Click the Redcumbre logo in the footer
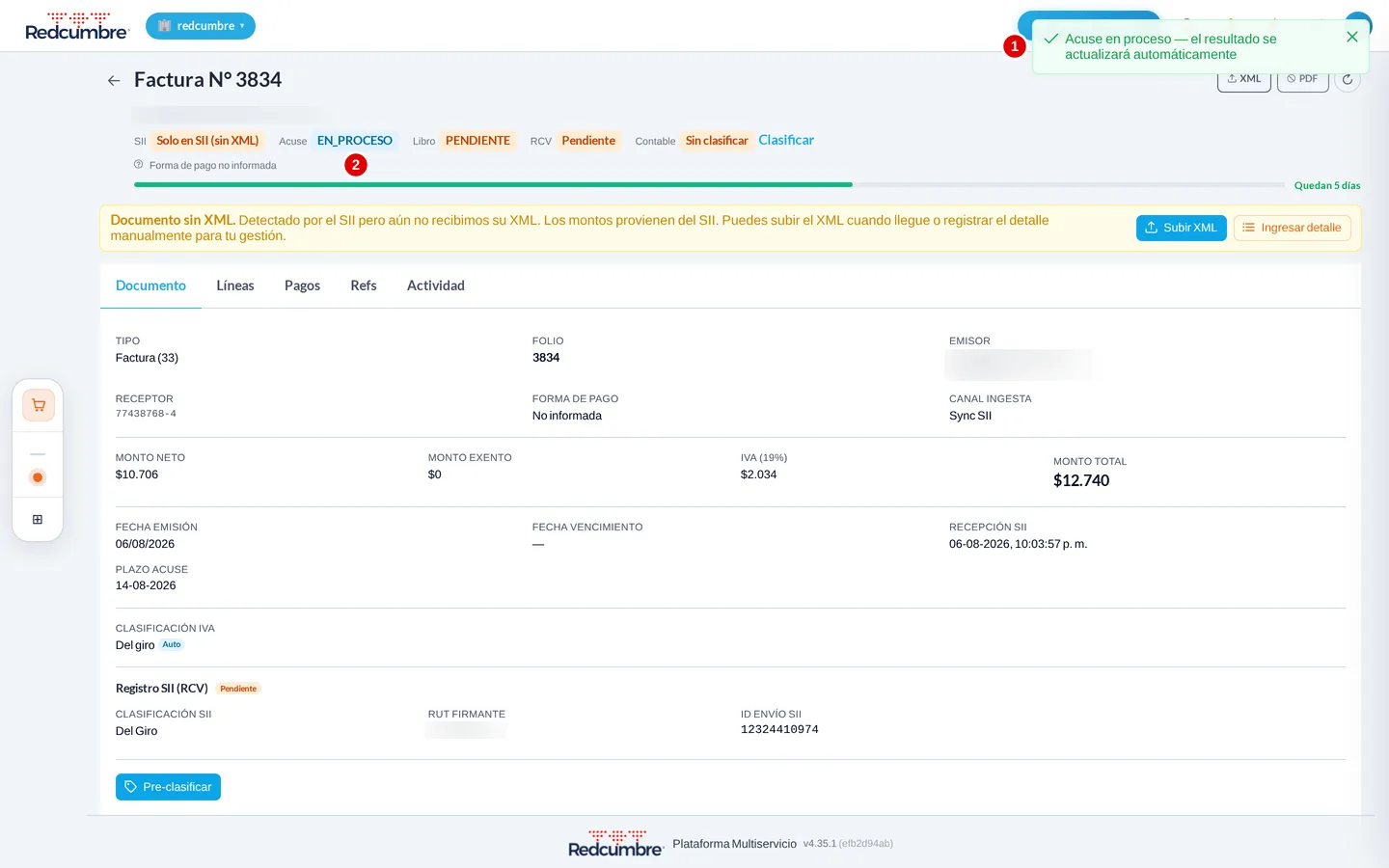 tap(615, 843)
